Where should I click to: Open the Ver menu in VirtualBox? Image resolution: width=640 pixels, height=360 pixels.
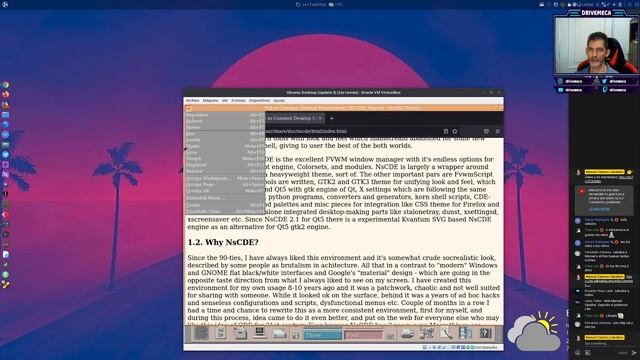pyautogui.click(x=225, y=100)
